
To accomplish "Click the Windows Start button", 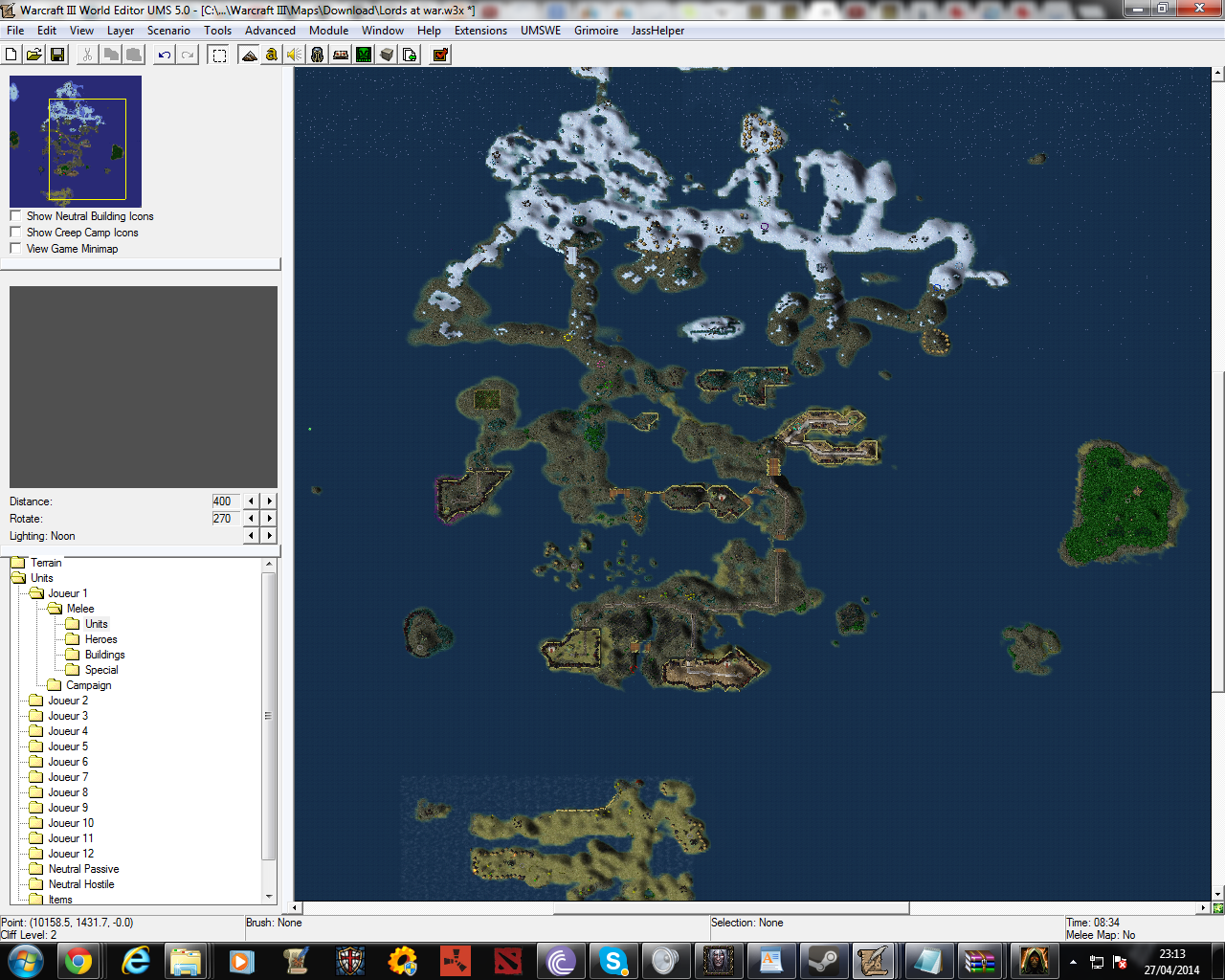I will 25,960.
